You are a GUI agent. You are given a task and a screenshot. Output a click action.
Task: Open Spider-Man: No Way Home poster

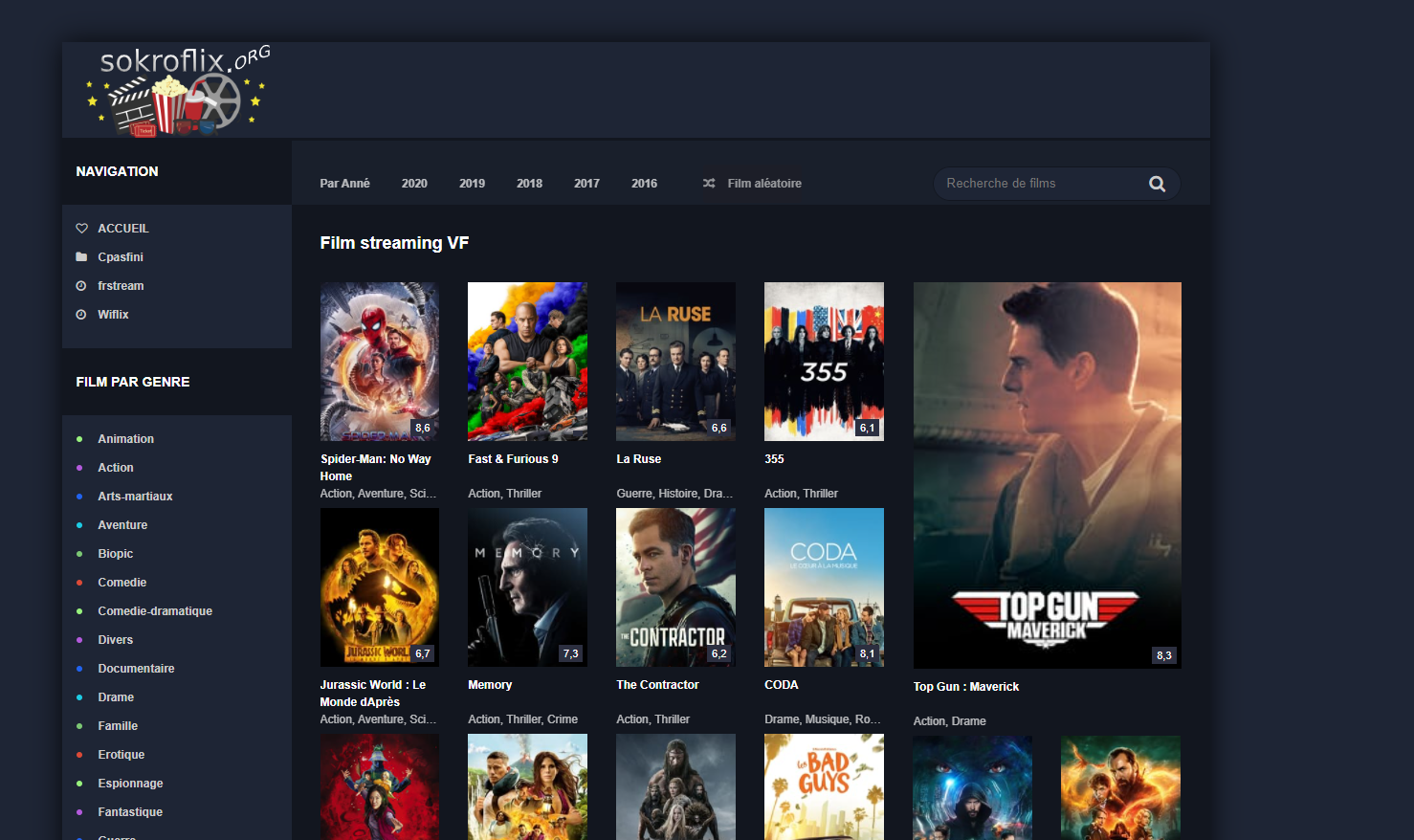pos(380,362)
